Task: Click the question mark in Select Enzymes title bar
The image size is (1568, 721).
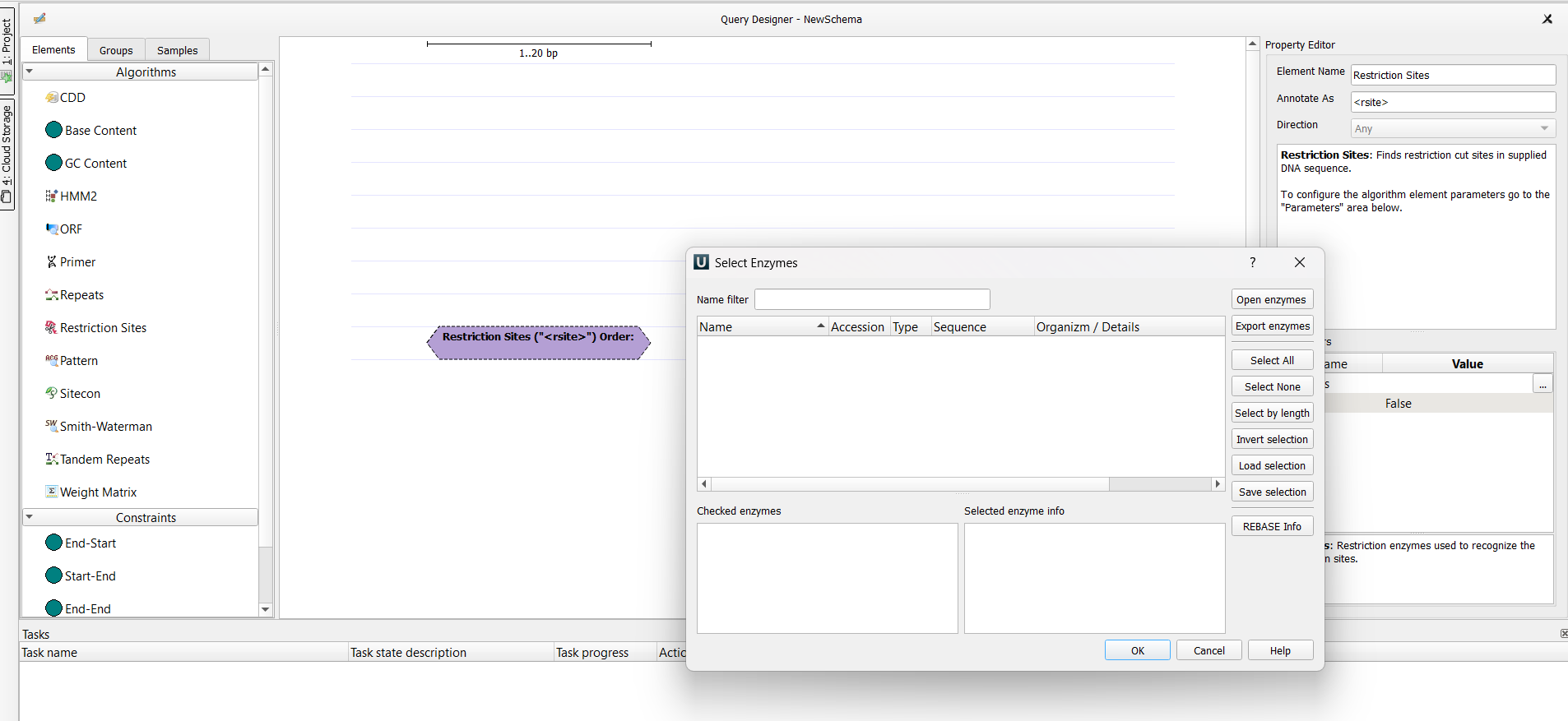Action: (x=1253, y=262)
